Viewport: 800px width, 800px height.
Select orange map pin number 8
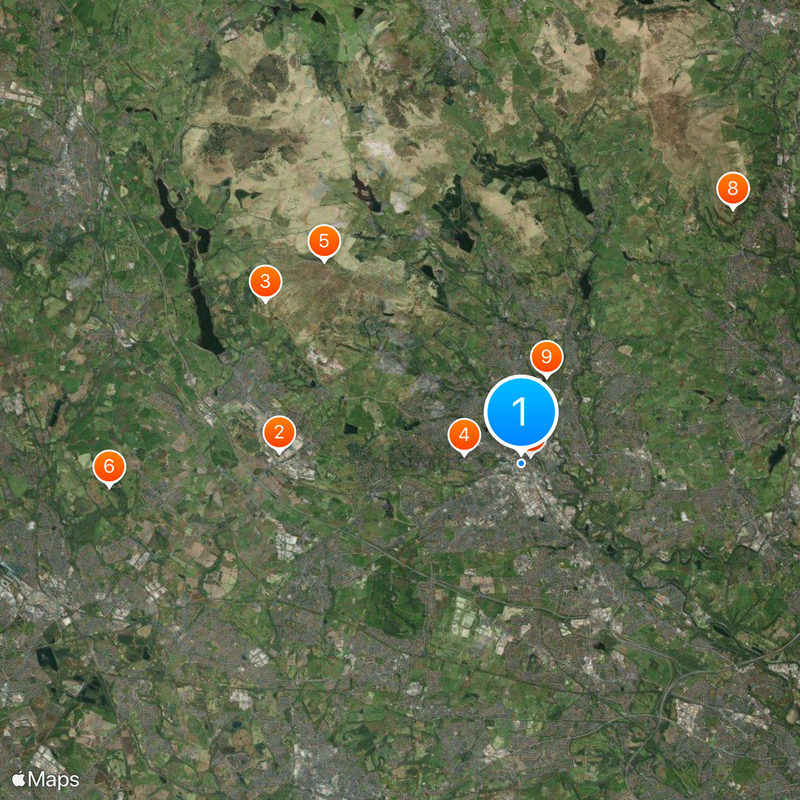point(733,189)
